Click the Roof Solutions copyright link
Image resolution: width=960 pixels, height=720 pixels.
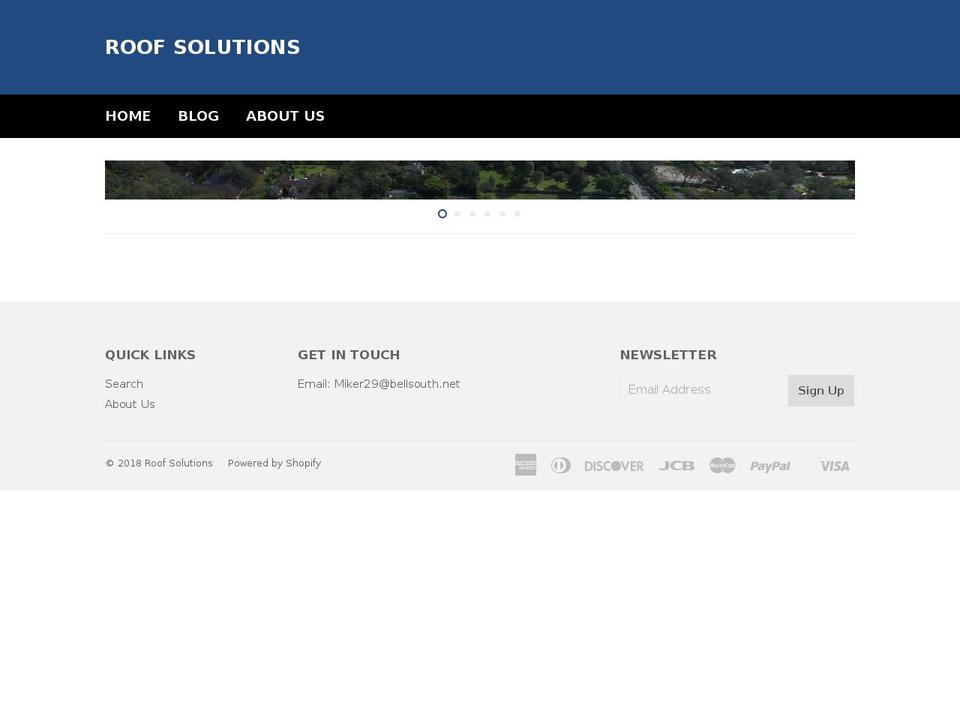click(178, 463)
